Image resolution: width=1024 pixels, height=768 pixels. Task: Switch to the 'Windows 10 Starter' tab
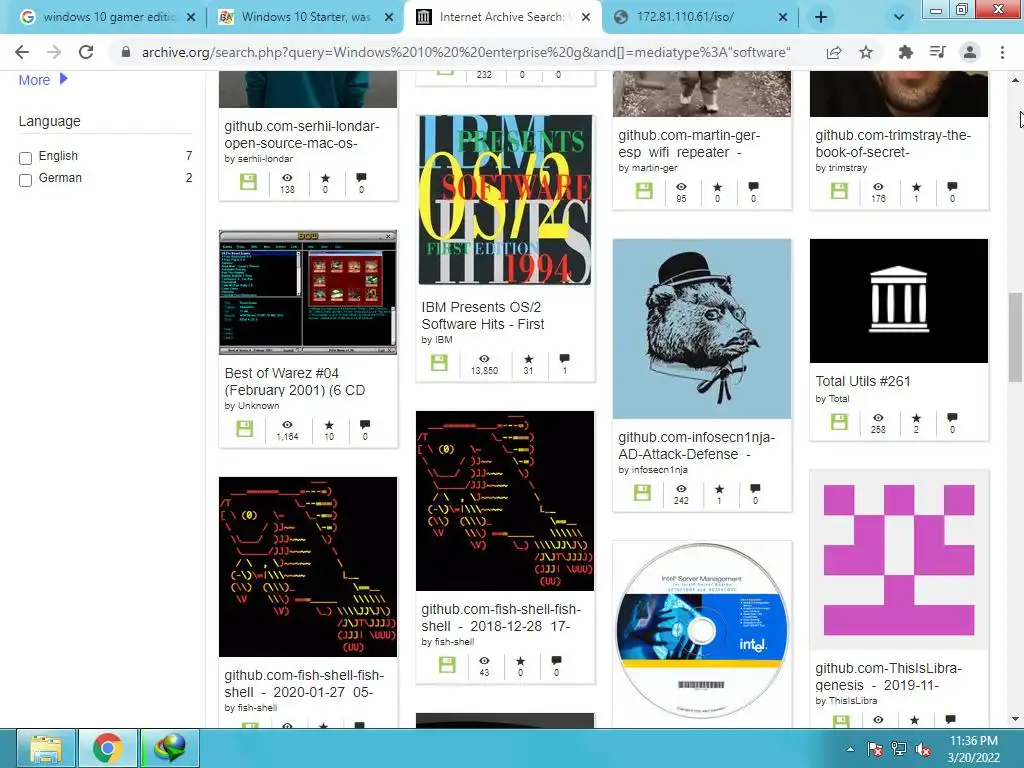coord(305,17)
